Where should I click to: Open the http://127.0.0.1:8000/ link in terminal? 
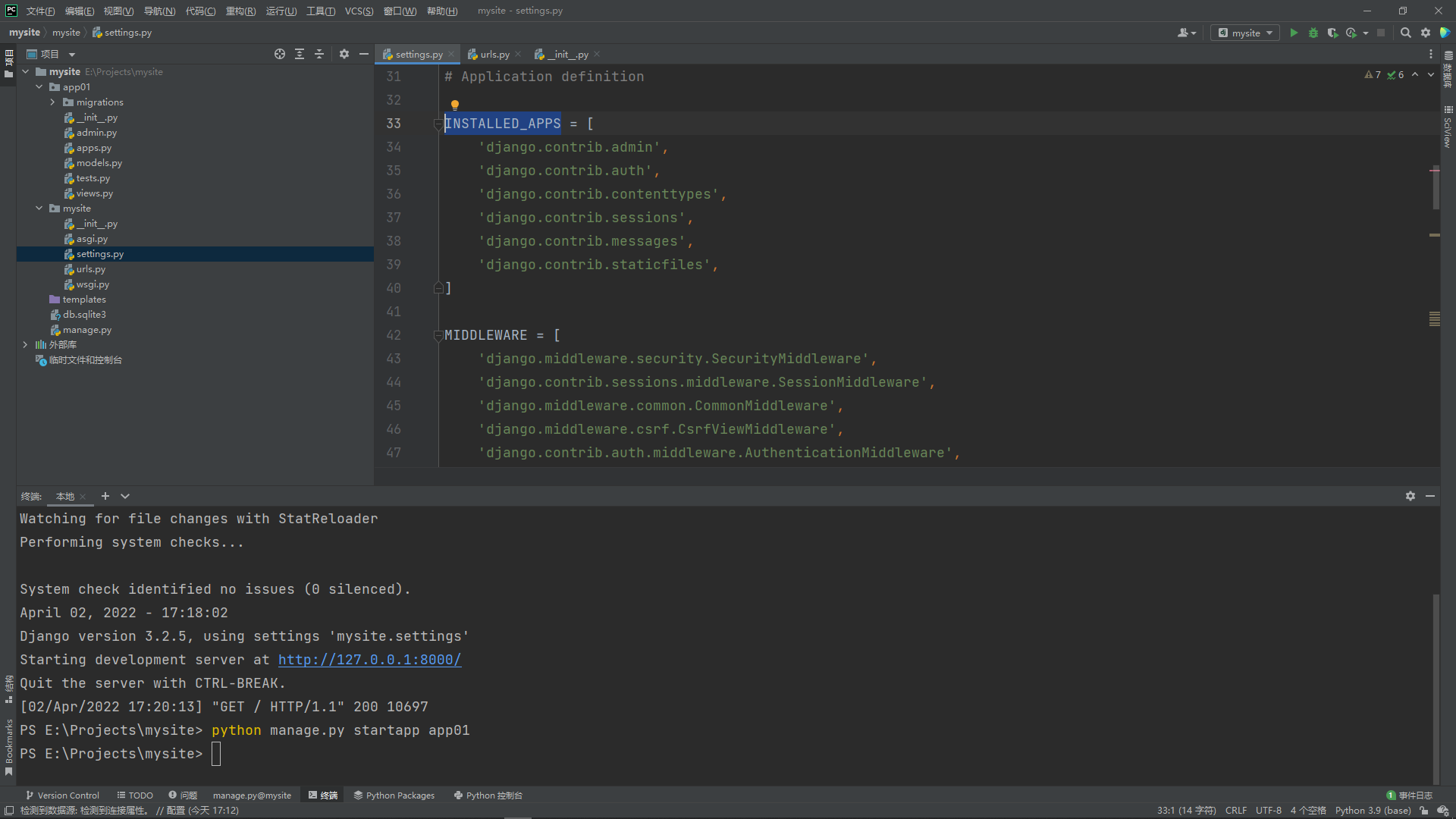tap(369, 660)
